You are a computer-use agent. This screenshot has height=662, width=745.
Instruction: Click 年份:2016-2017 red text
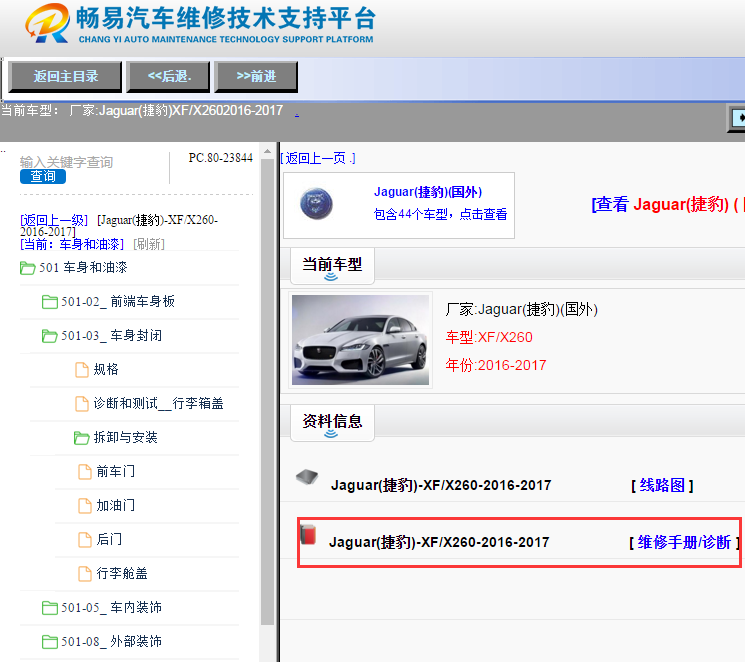[x=496, y=365]
